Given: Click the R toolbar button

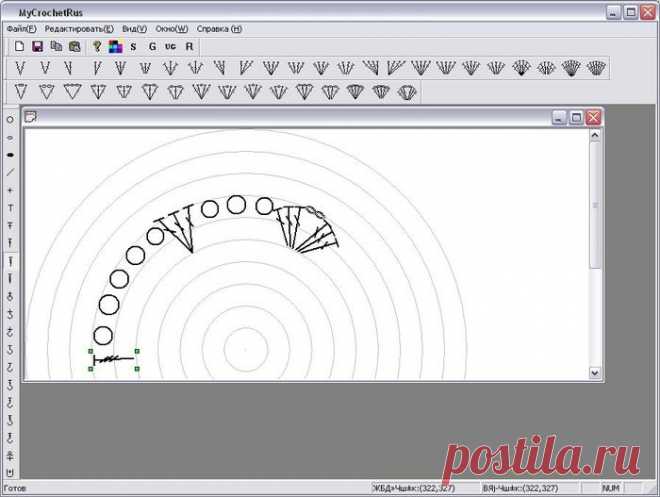Looking at the screenshot, I should coord(189,47).
